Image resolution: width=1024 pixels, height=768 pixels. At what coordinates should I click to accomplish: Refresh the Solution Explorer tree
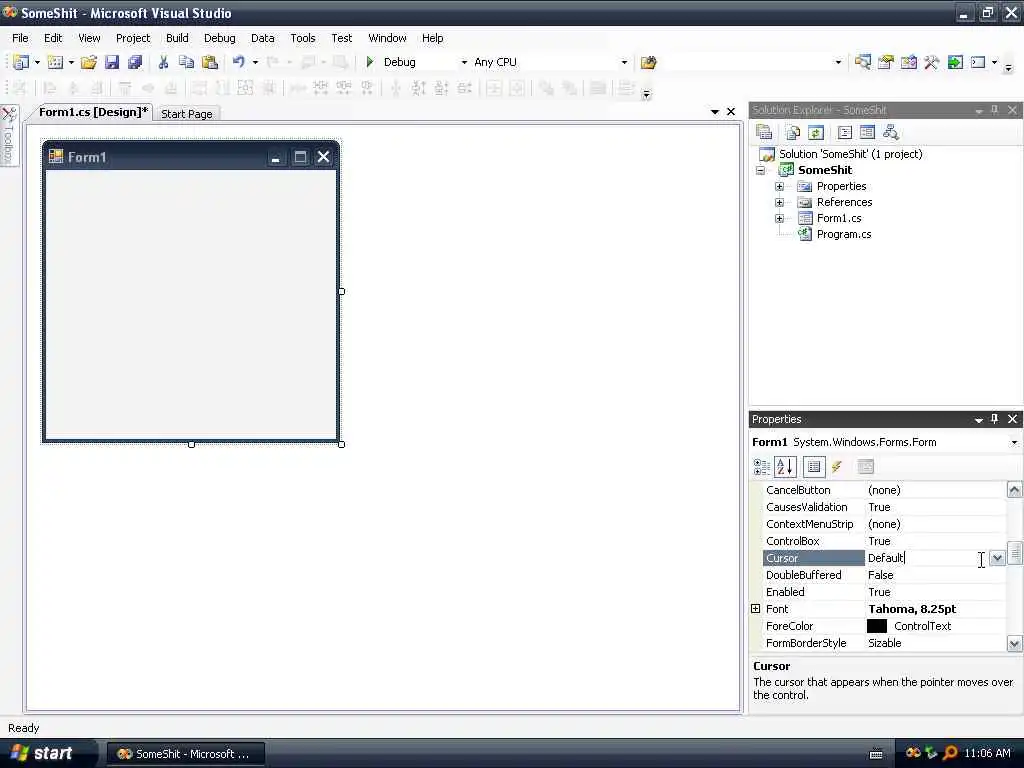(x=816, y=133)
